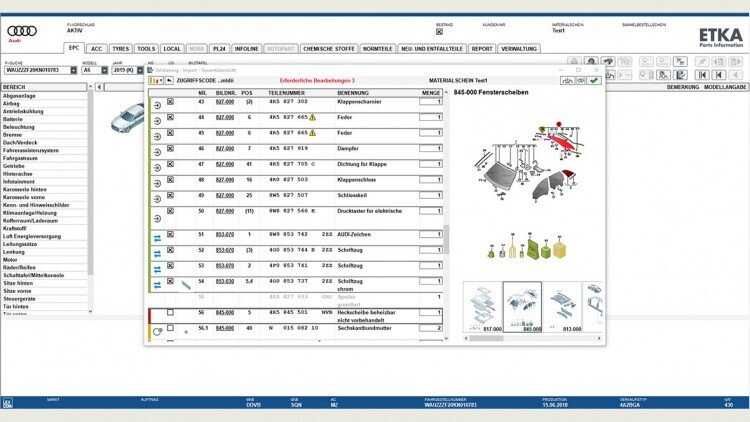Switch to the ACC tab

(x=97, y=49)
